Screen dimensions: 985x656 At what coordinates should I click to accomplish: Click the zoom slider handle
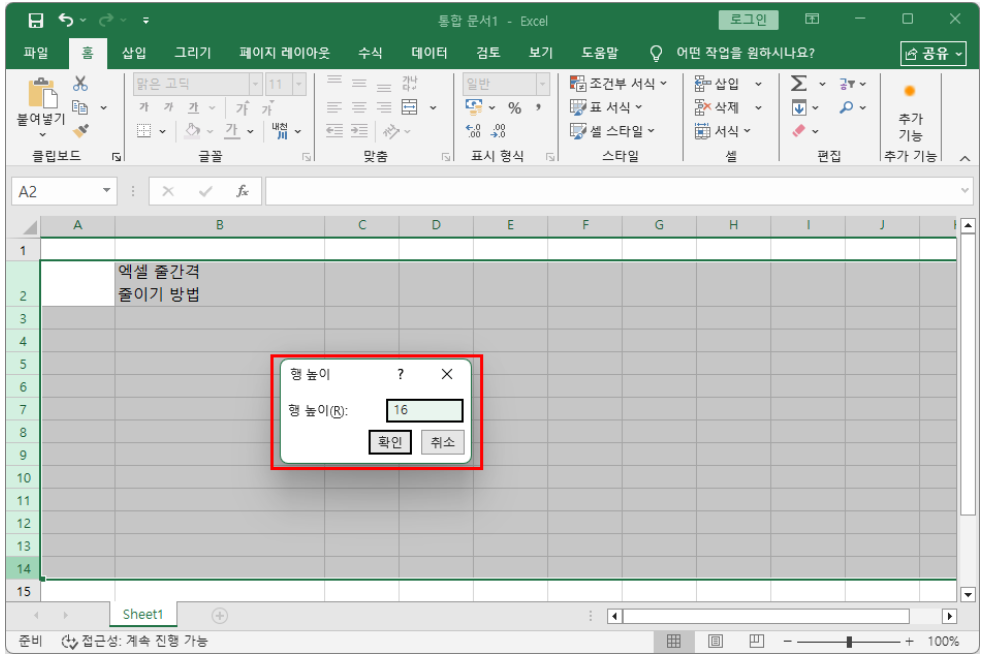pyautogui.click(x=849, y=641)
